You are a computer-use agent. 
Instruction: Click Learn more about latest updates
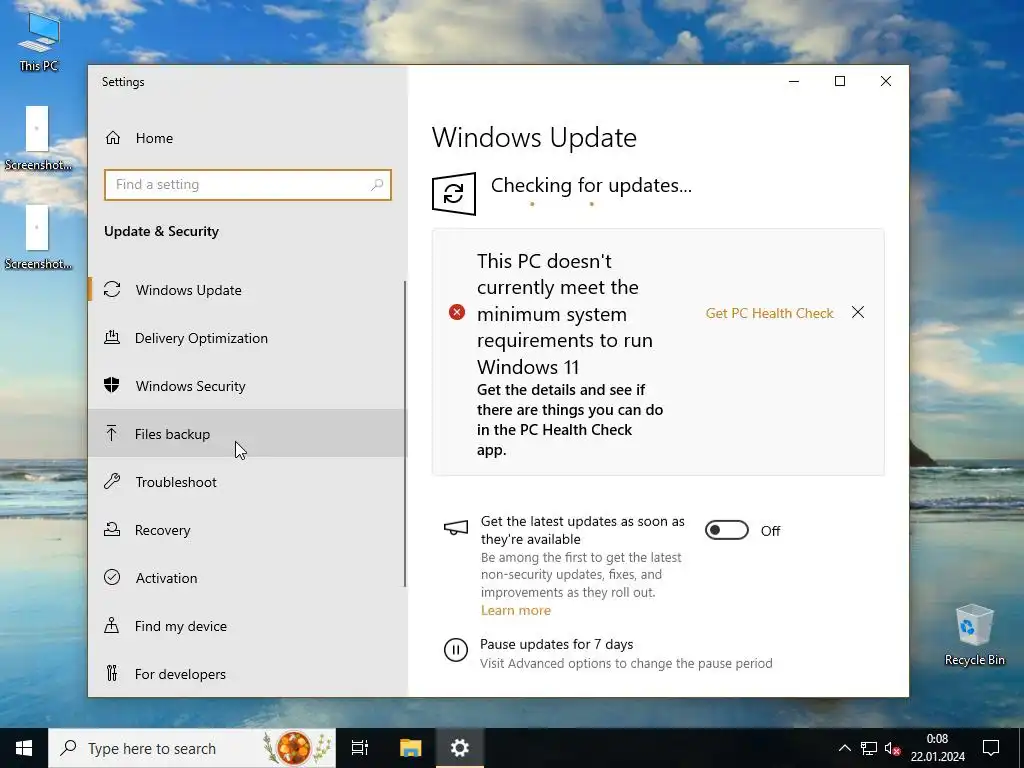click(516, 610)
